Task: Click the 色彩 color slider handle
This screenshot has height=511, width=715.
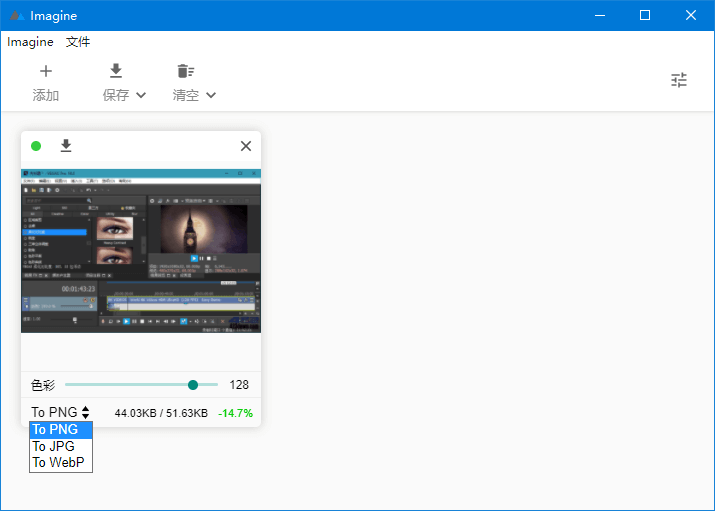Action: coord(193,385)
